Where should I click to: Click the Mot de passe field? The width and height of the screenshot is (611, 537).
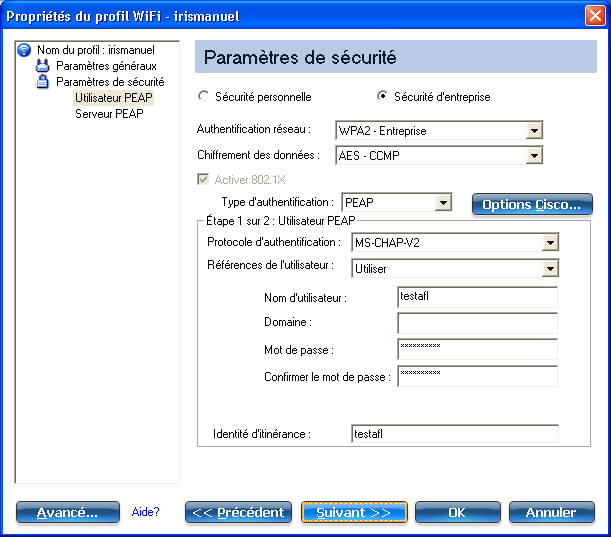(477, 349)
